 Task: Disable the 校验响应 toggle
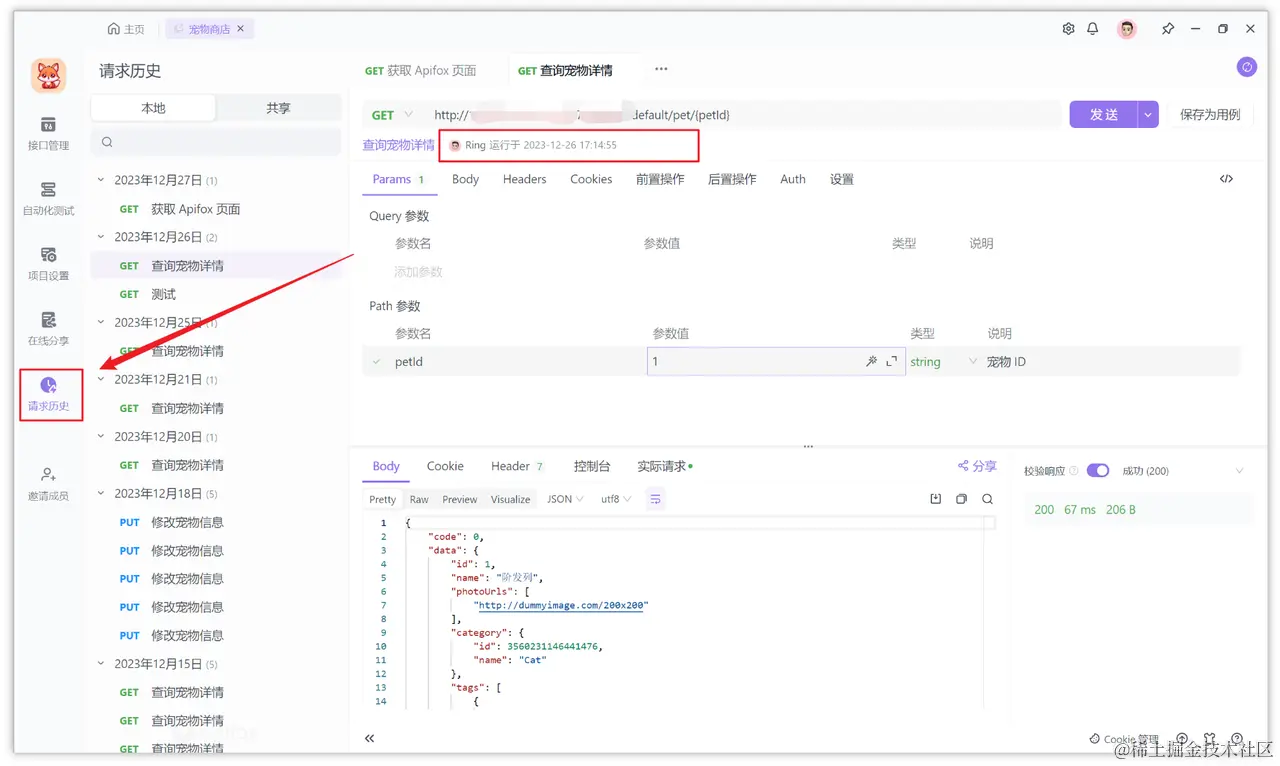tap(1097, 470)
